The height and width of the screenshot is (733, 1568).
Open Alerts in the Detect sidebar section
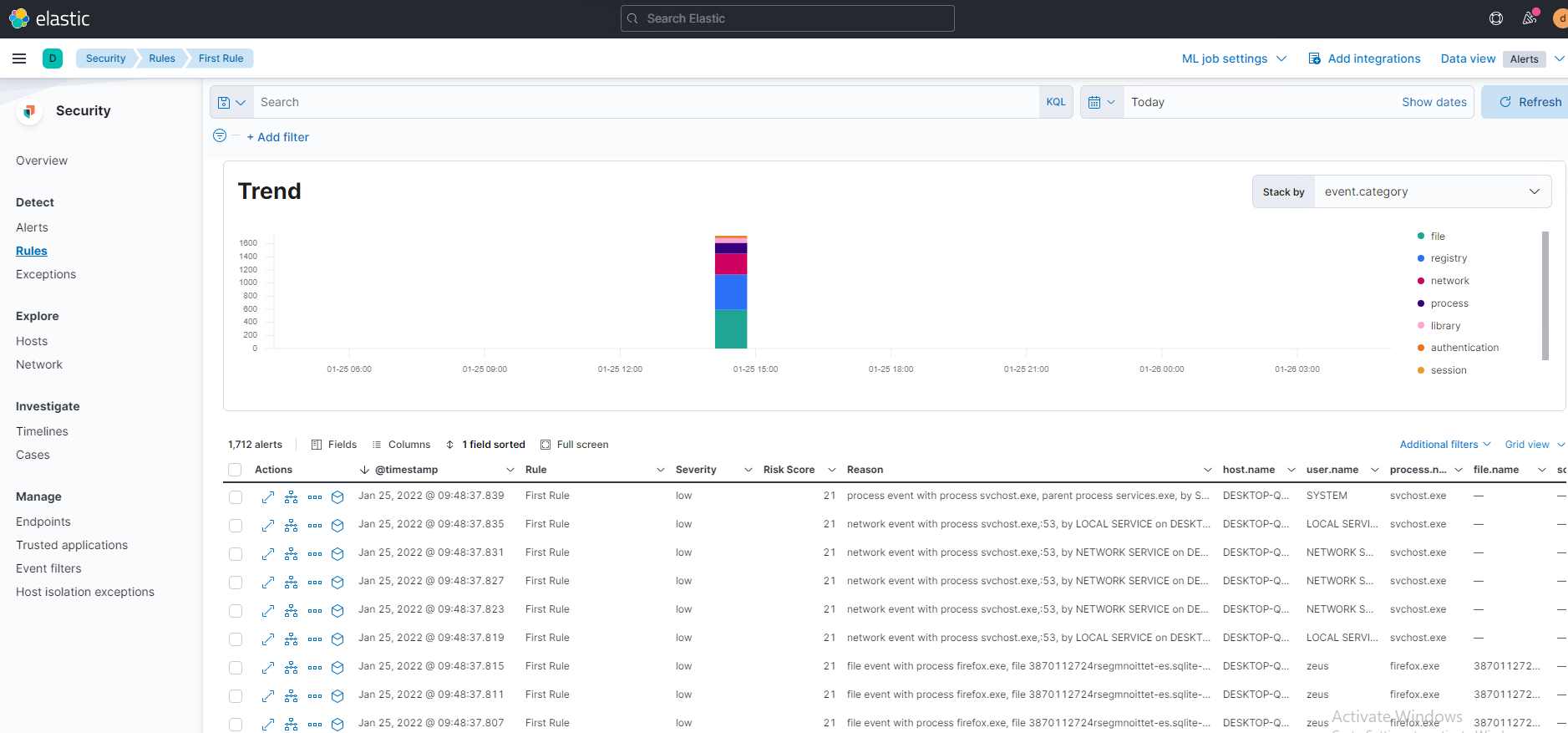point(32,227)
